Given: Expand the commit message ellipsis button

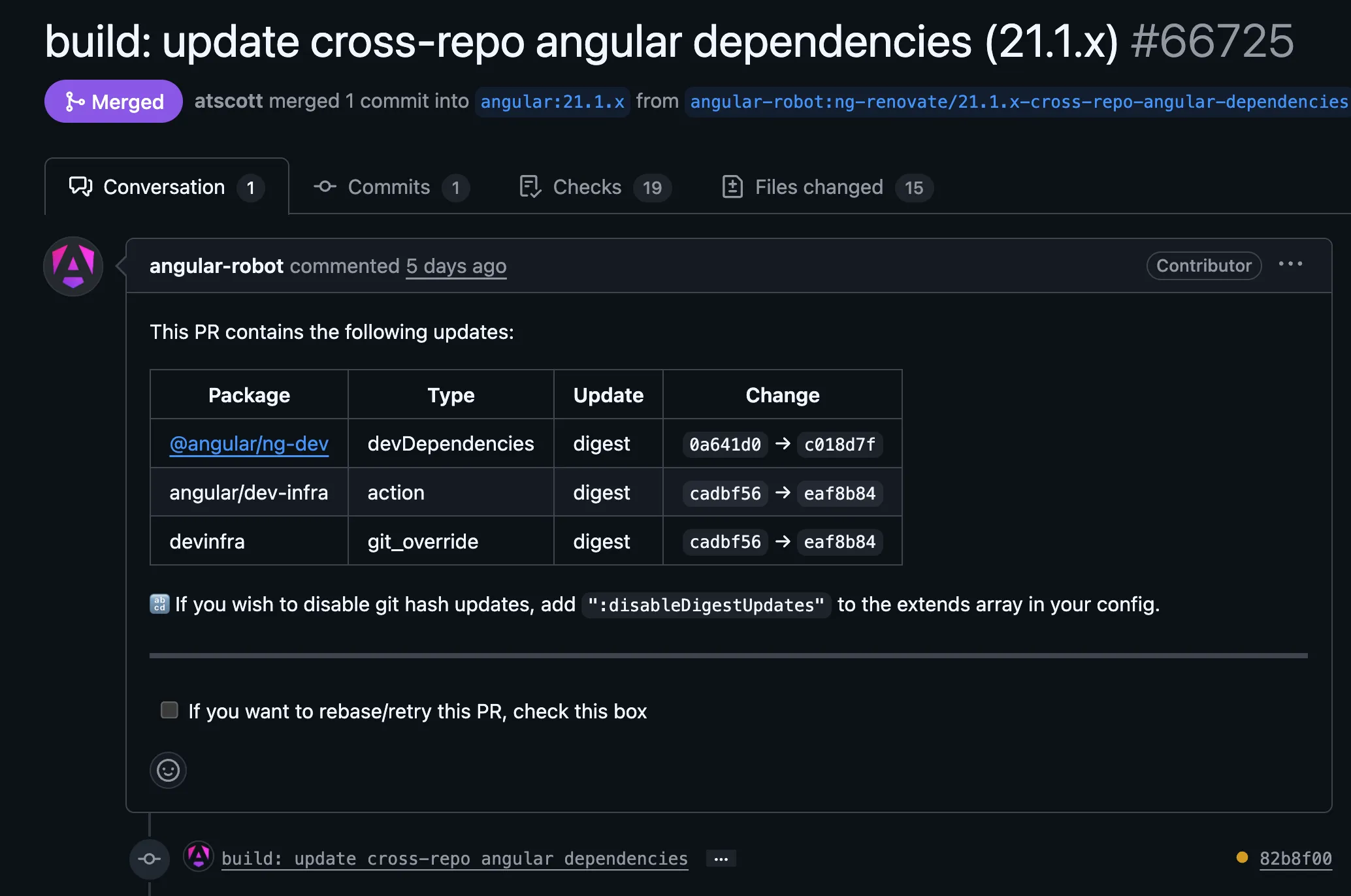Looking at the screenshot, I should 721,859.
